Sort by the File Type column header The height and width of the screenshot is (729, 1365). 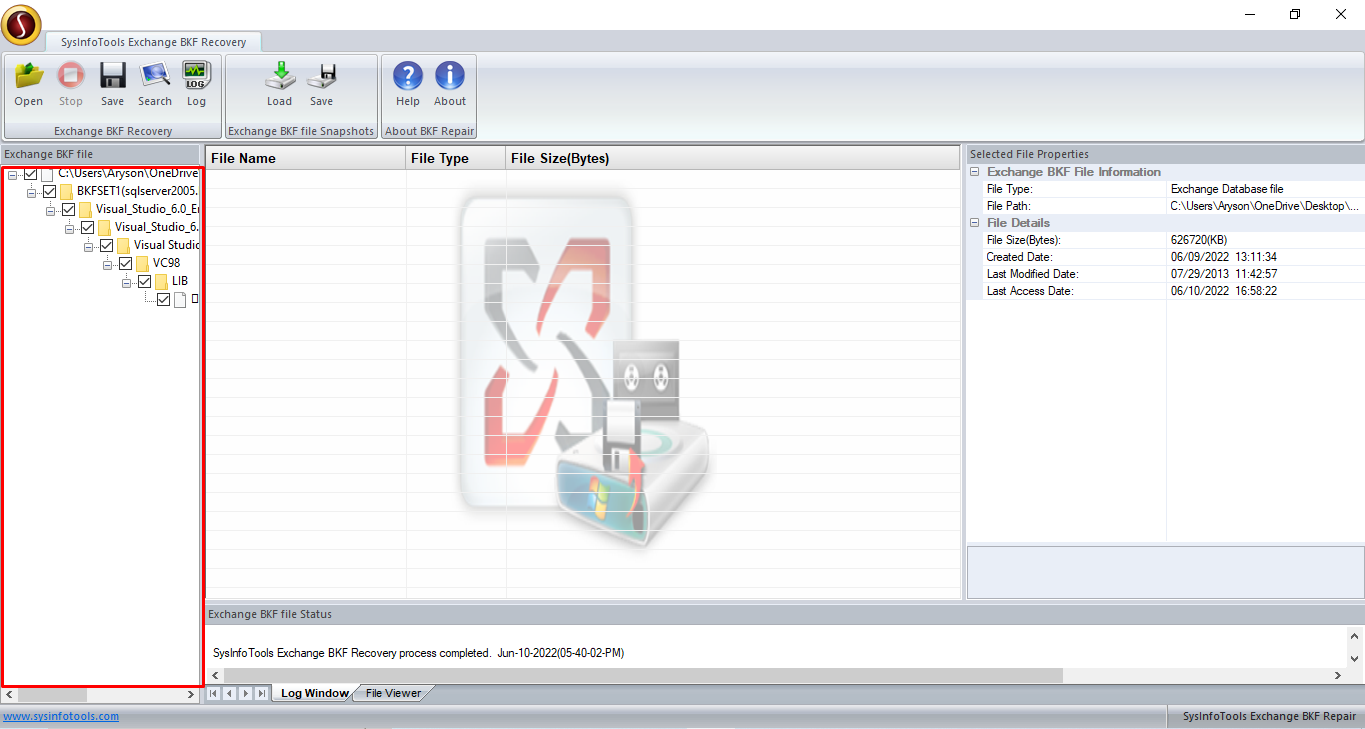pos(455,158)
